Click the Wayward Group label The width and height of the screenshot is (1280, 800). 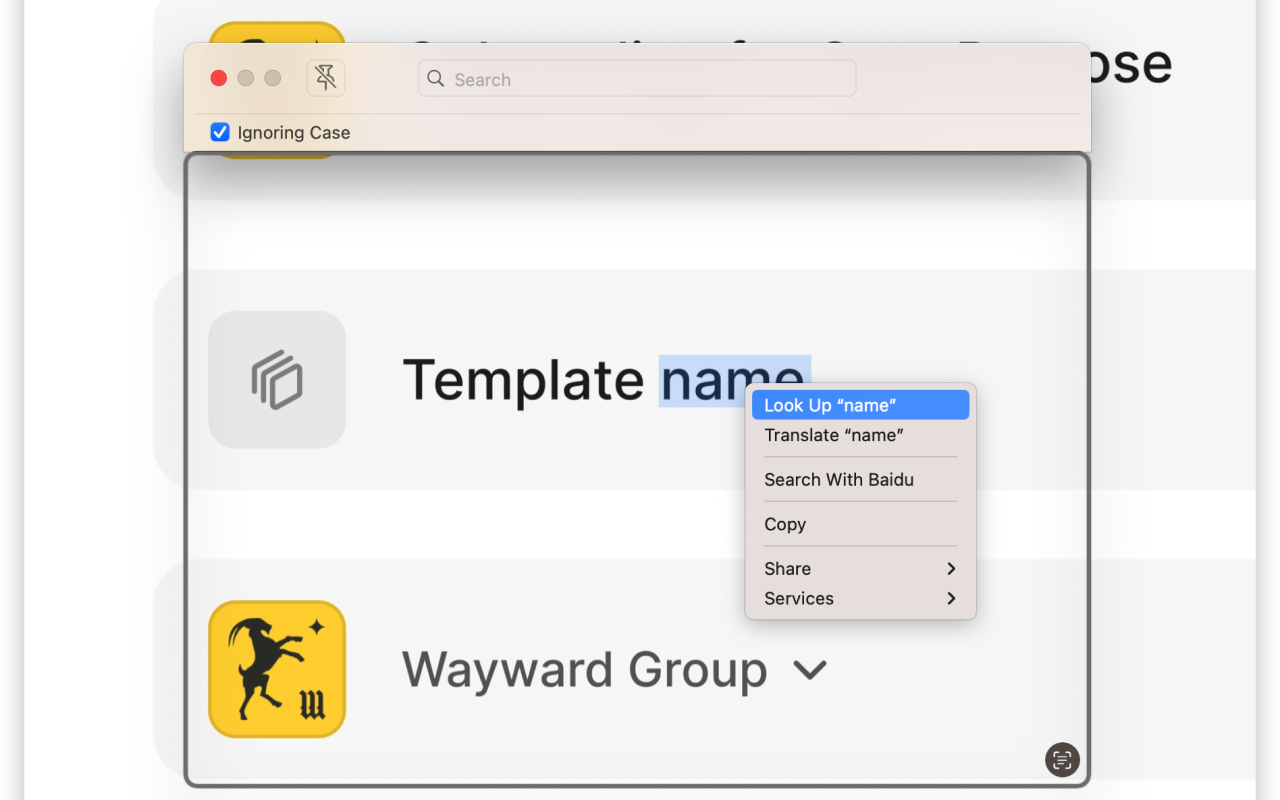click(584, 670)
